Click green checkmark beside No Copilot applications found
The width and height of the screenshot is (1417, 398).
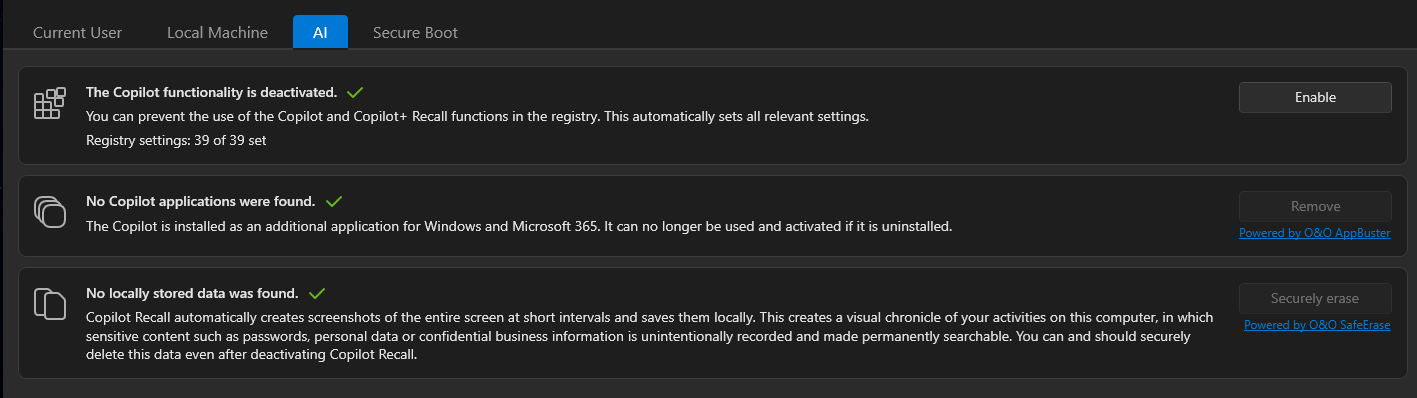click(334, 201)
